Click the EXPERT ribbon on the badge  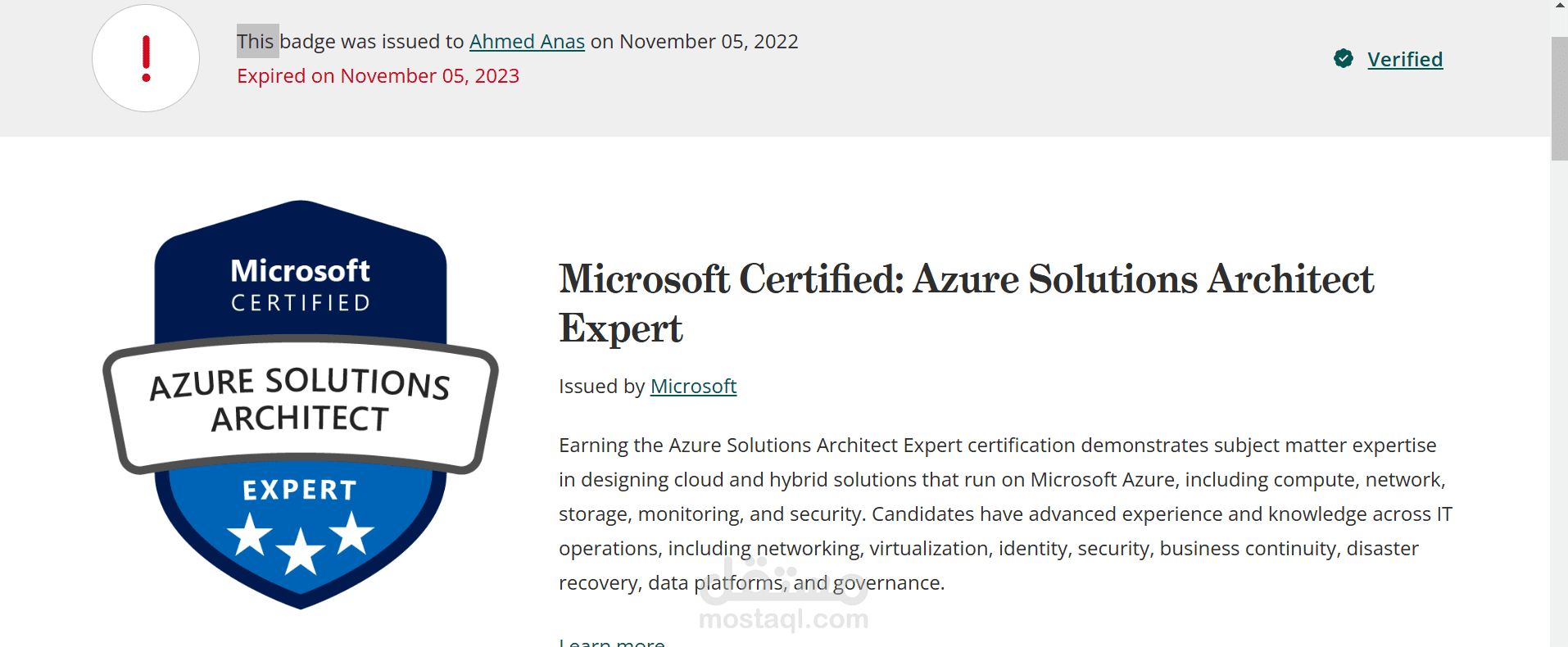click(x=299, y=489)
